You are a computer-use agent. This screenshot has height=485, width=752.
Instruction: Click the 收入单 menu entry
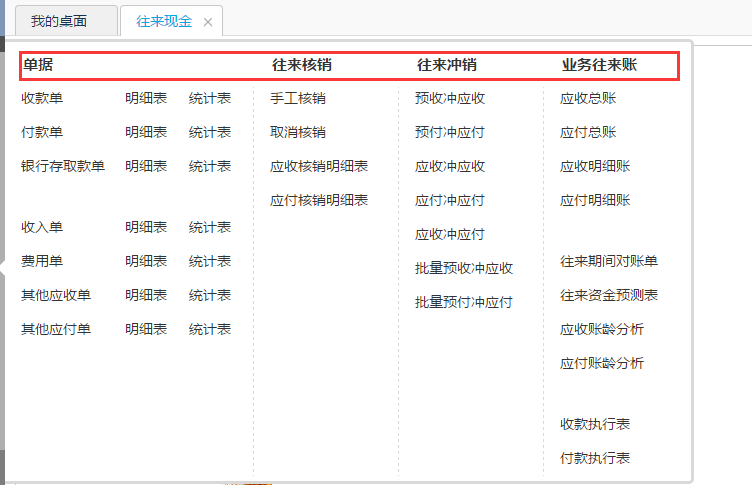[x=42, y=227]
